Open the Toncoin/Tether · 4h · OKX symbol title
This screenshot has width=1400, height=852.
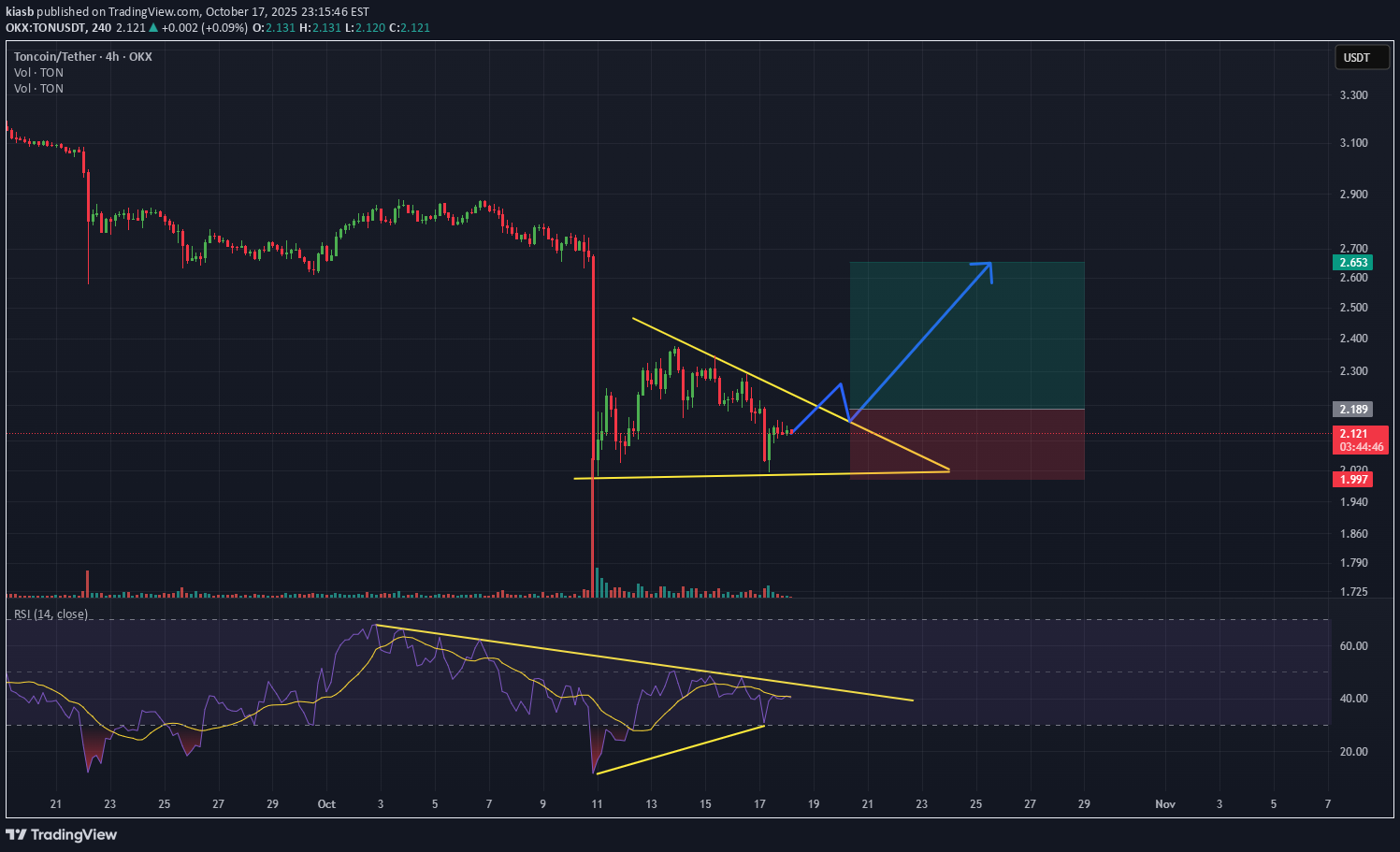tap(82, 57)
